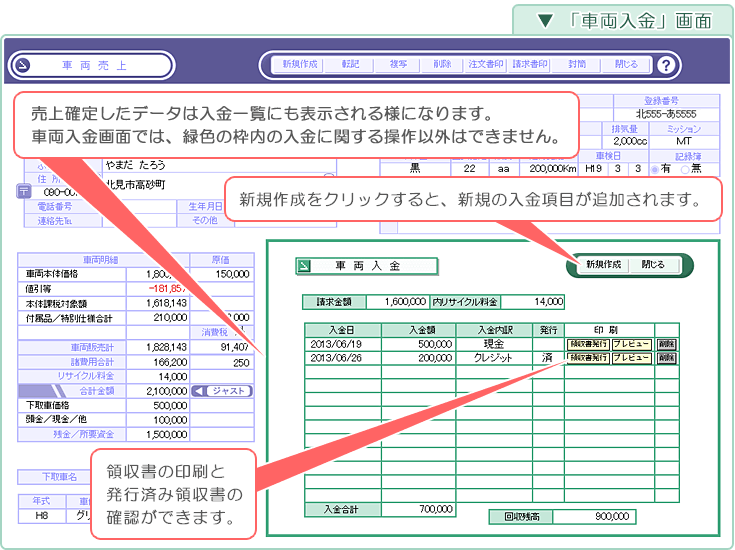Issue receipt for the 2013/06/19 payment

point(588,344)
